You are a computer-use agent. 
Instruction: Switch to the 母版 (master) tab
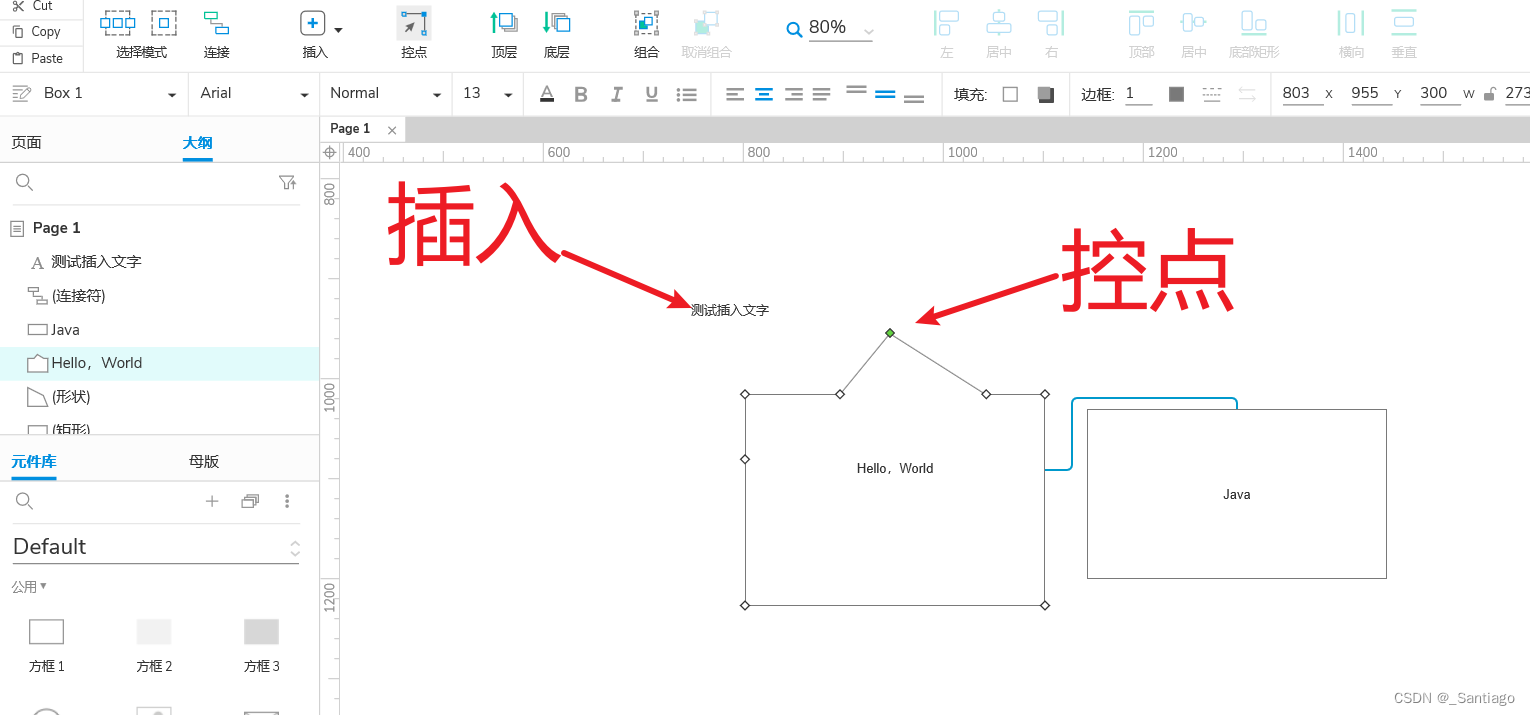[203, 461]
